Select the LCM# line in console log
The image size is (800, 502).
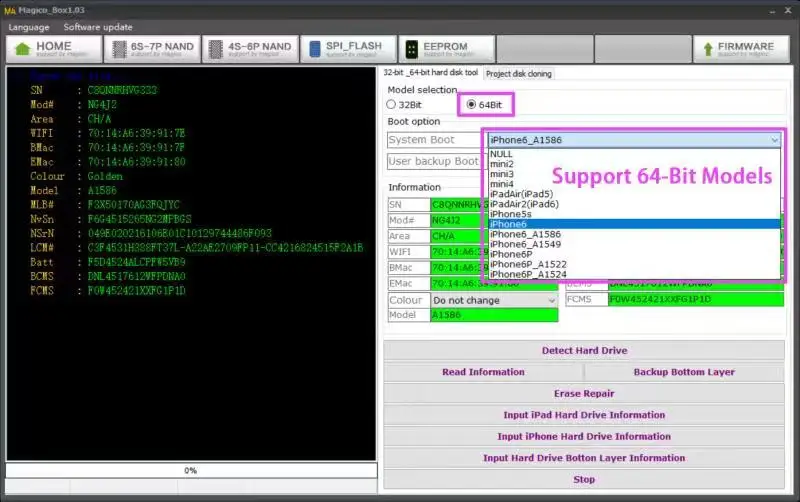[x=196, y=248]
